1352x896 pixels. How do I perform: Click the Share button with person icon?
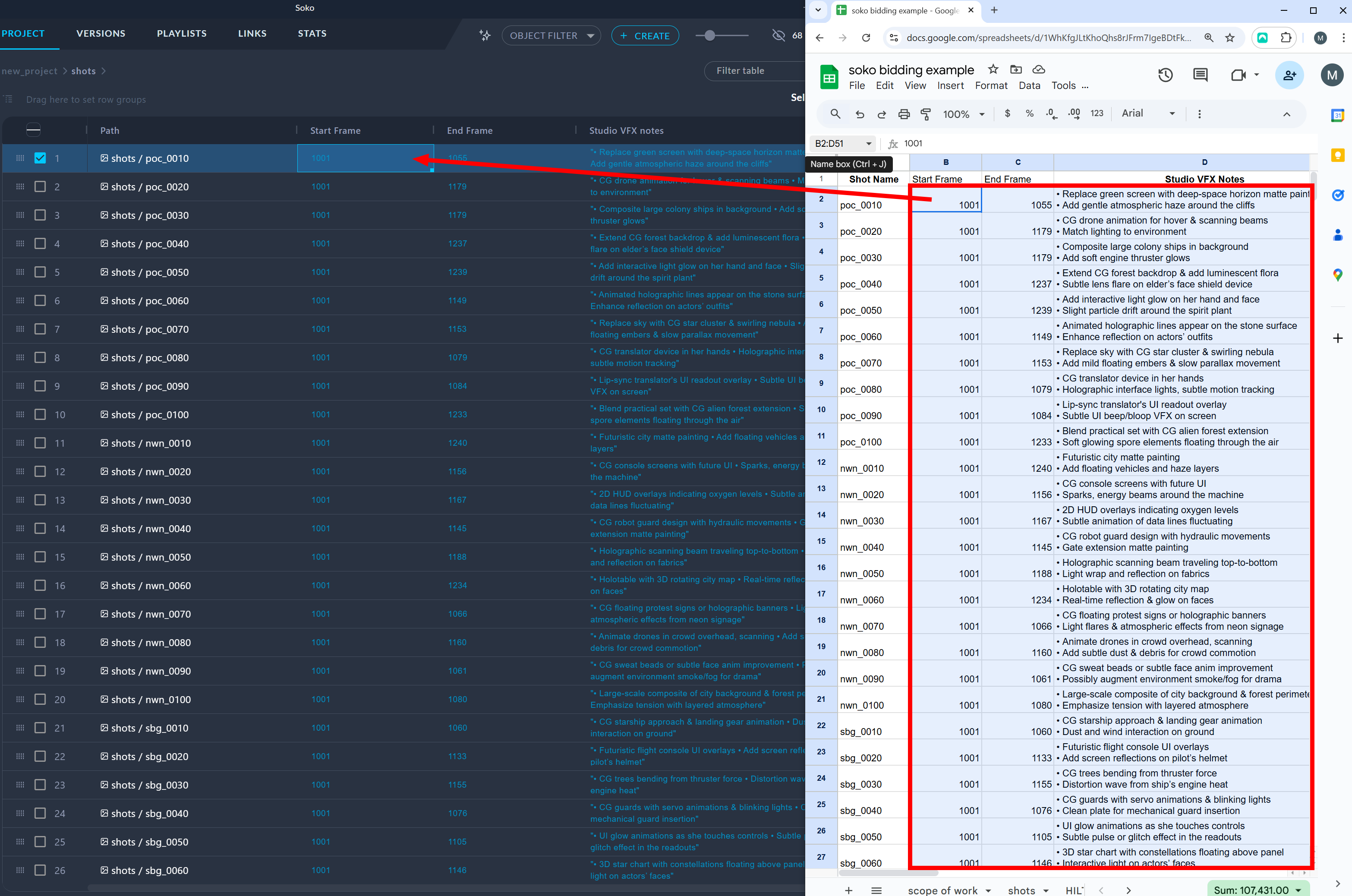[x=1289, y=75]
